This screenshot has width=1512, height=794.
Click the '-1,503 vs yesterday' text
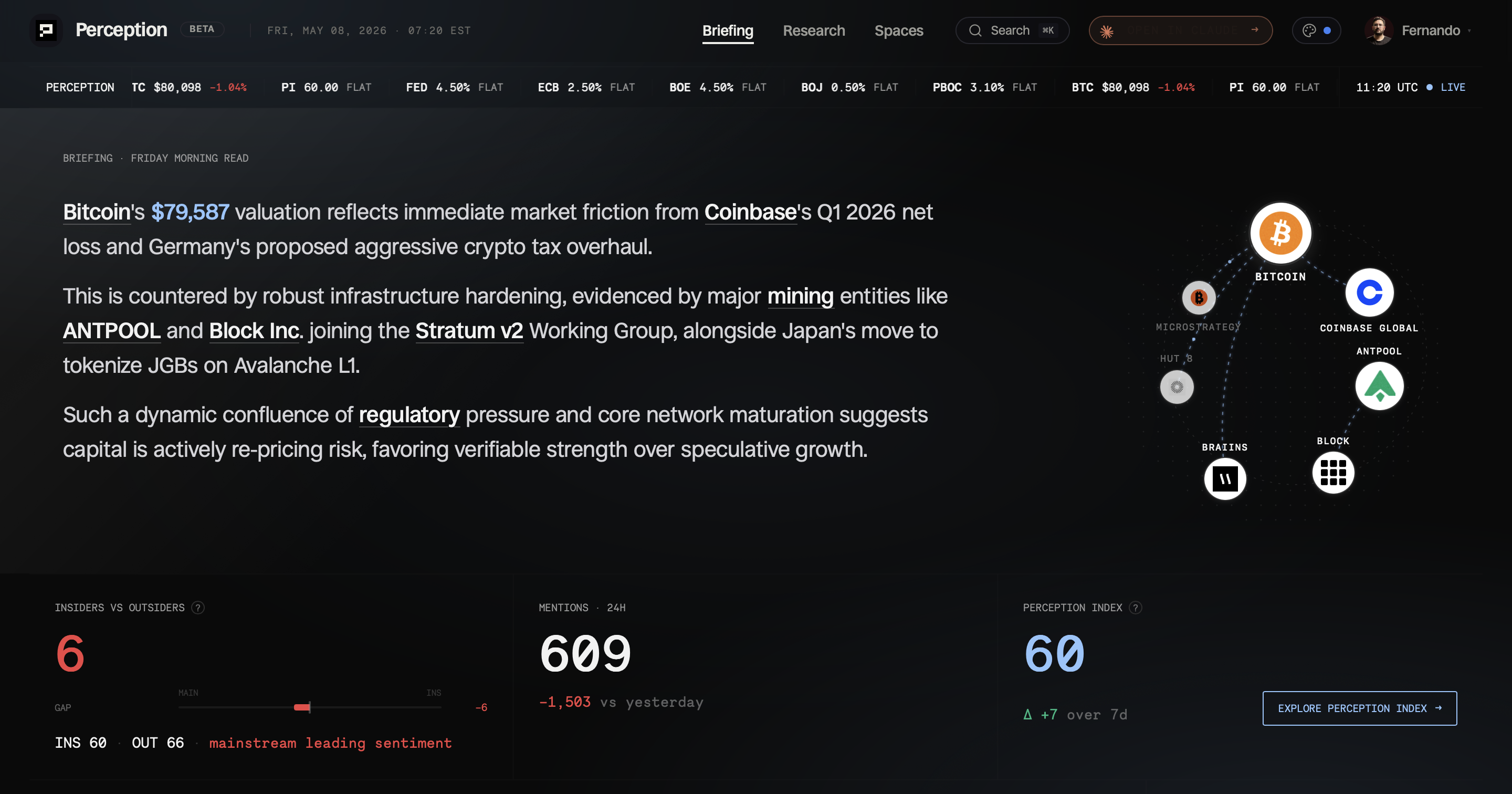(621, 703)
